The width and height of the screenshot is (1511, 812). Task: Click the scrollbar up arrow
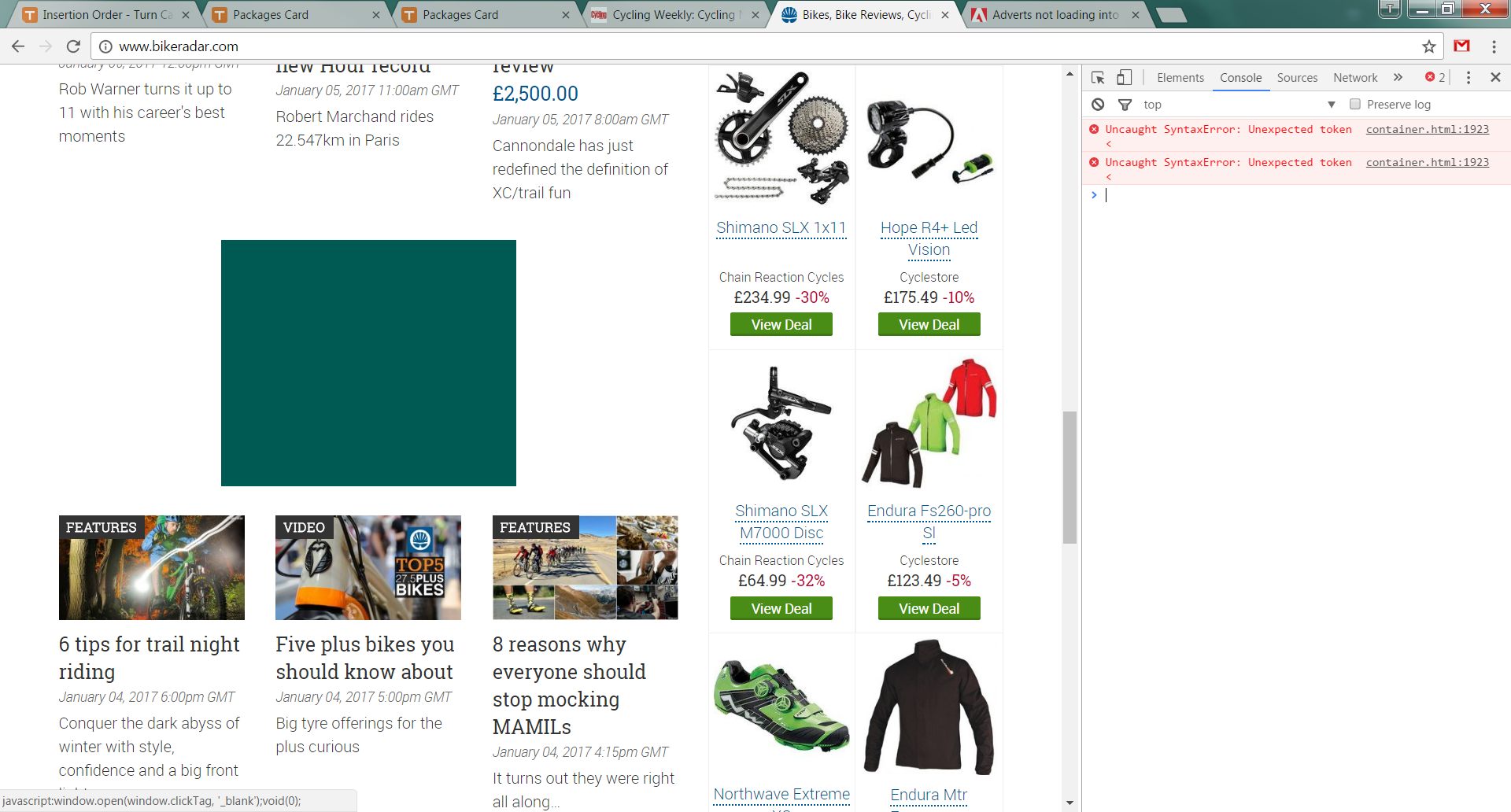click(1070, 74)
